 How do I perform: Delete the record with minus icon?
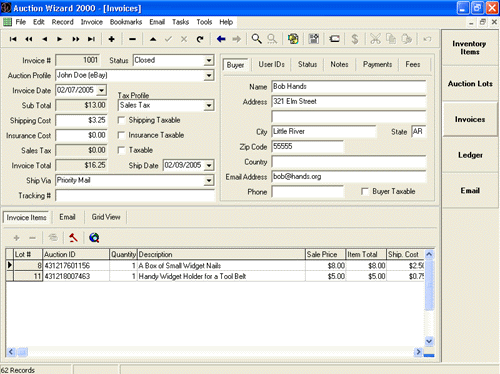point(132,39)
